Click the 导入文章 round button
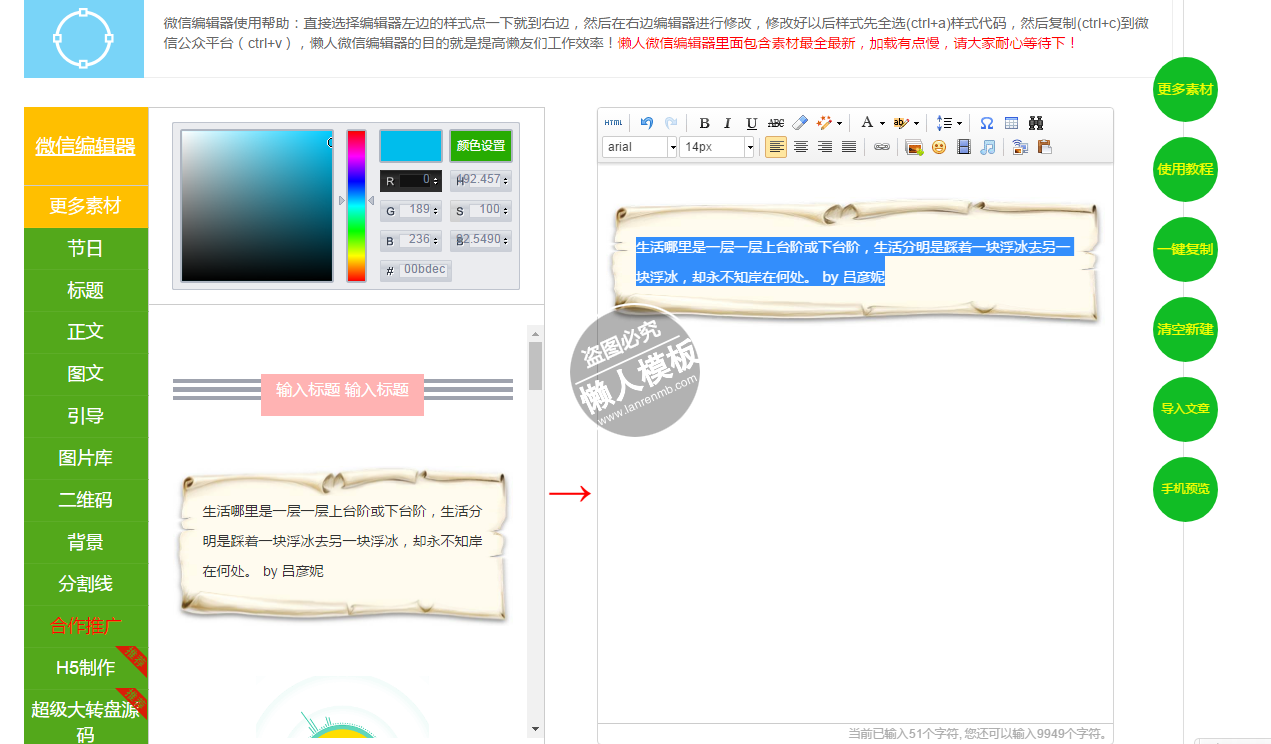 (x=1185, y=409)
